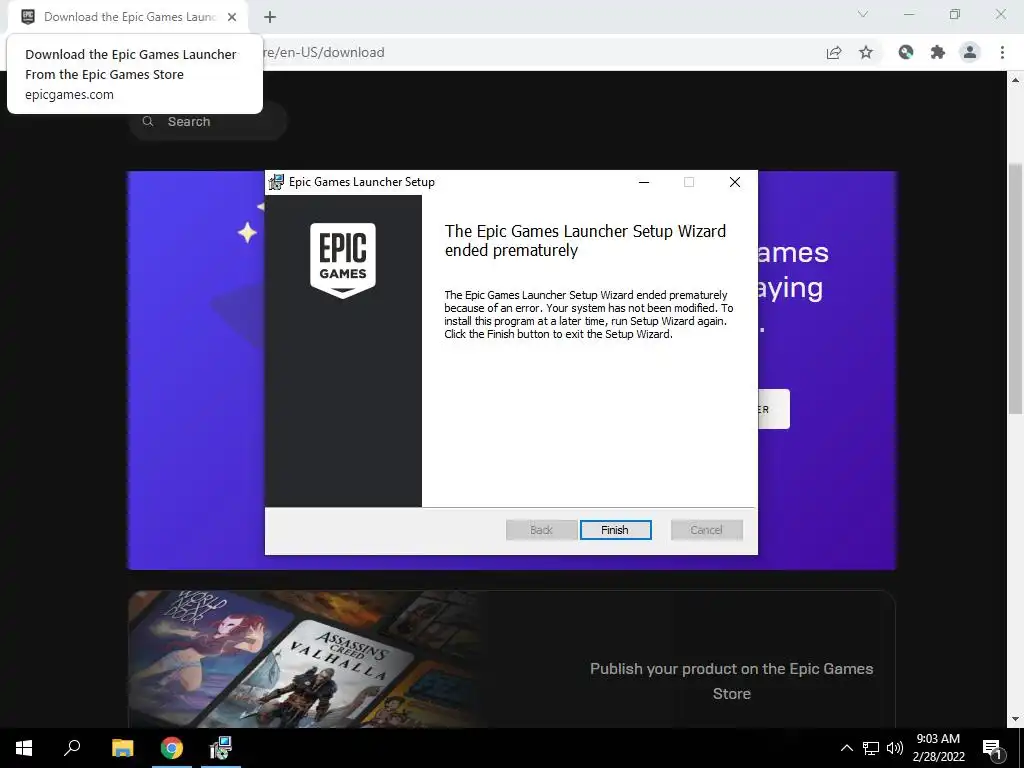Minimize the Epic Games Launcher Setup dialog
The height and width of the screenshot is (768, 1024).
pos(644,182)
